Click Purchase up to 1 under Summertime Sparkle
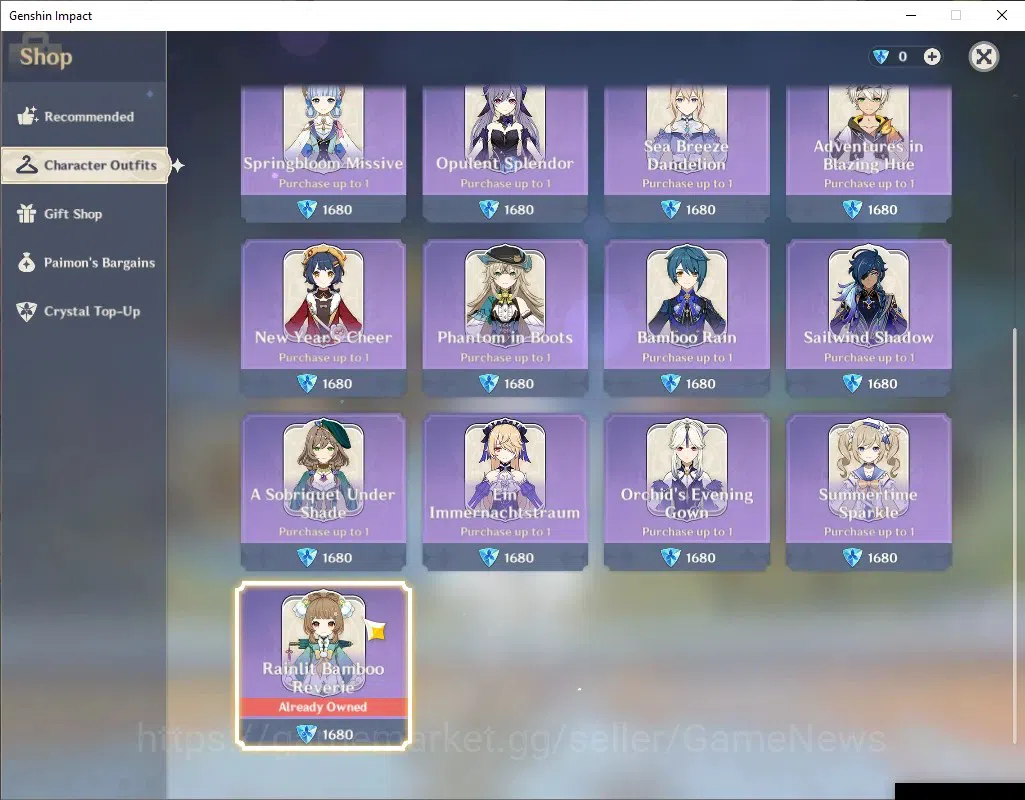The width and height of the screenshot is (1025, 800). tap(869, 531)
